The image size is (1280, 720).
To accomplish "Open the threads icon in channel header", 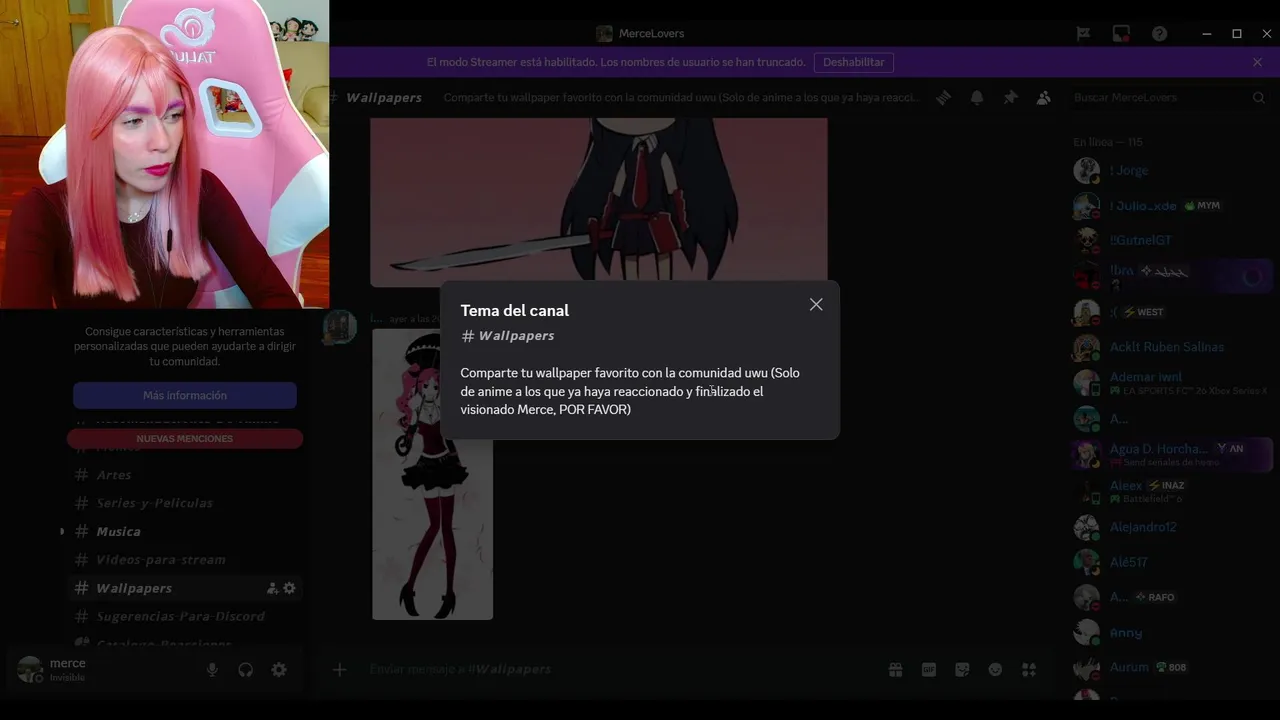I will click(x=943, y=97).
